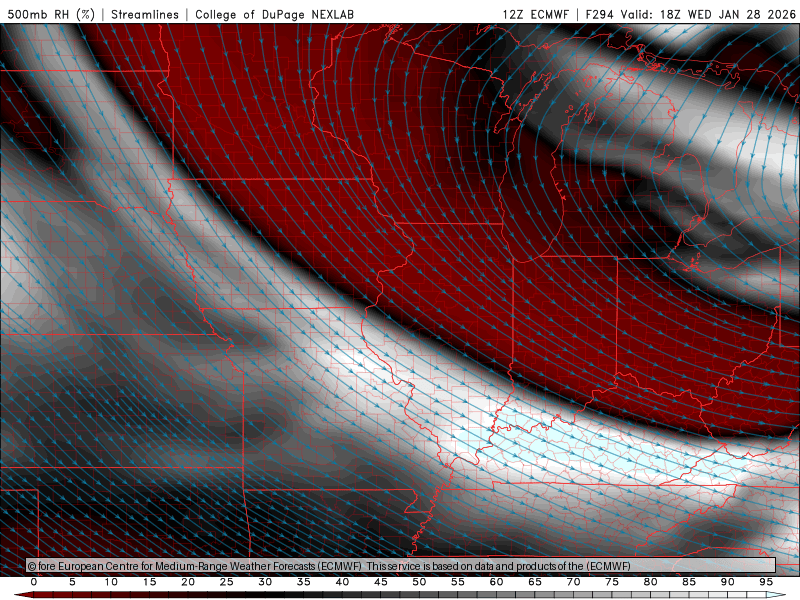Click the "30" label on the color scale
Screen dimensions: 800x600
[x=265, y=582]
